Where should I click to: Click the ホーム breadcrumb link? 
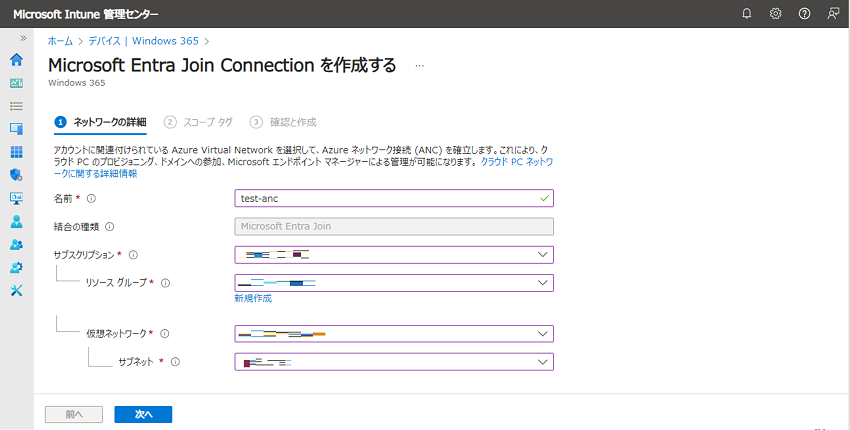tap(60, 41)
